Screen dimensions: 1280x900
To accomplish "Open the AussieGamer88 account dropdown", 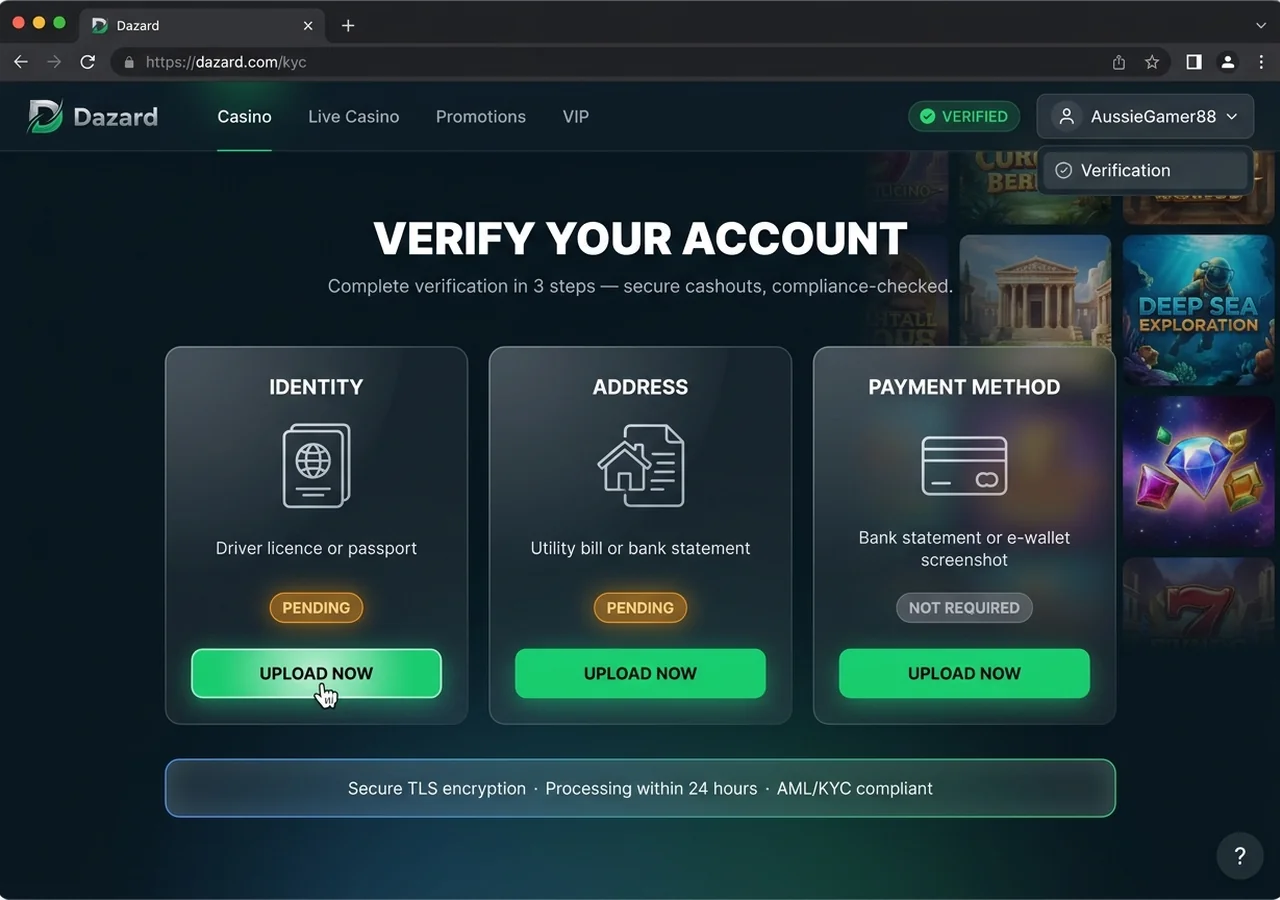I will tap(1145, 117).
